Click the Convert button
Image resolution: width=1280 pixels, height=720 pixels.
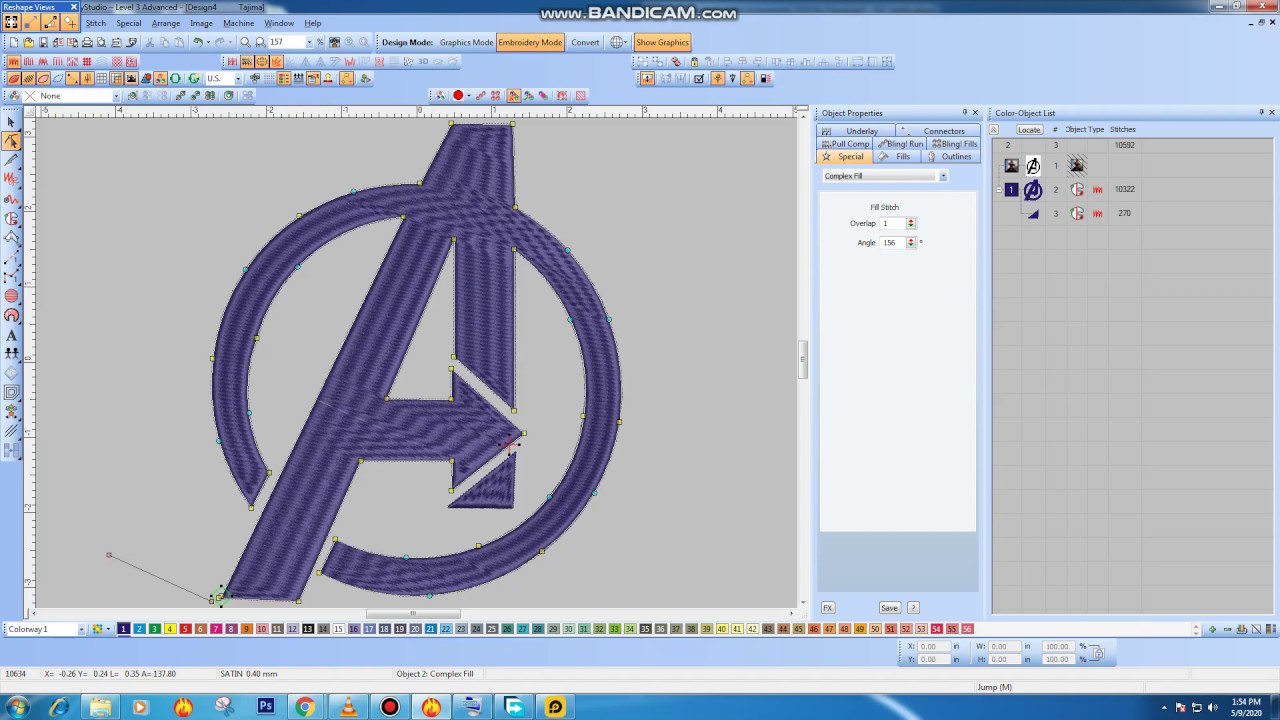[585, 42]
